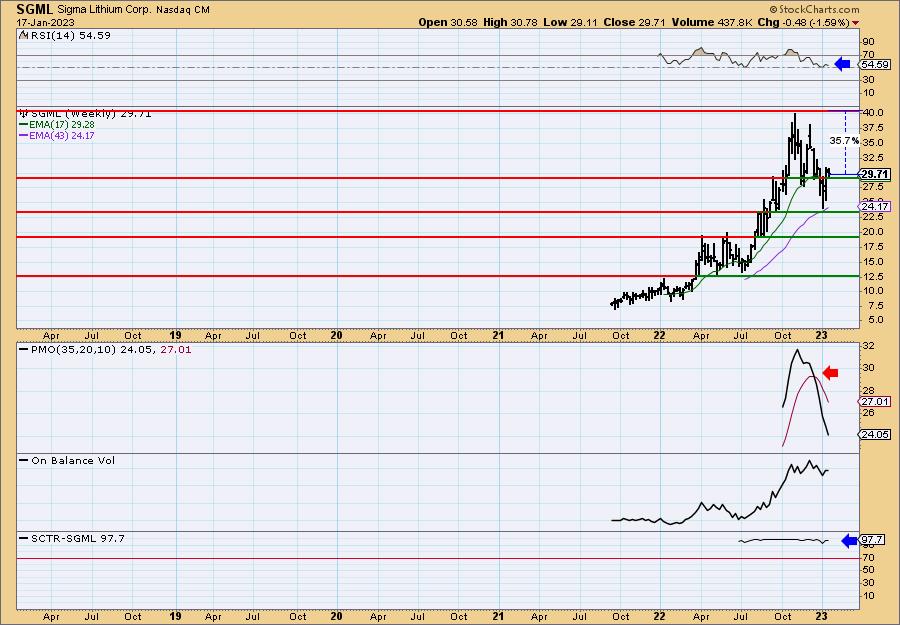This screenshot has width=900, height=625.
Task: Click the boxed 29.71 last-price tag
Action: click(x=875, y=174)
